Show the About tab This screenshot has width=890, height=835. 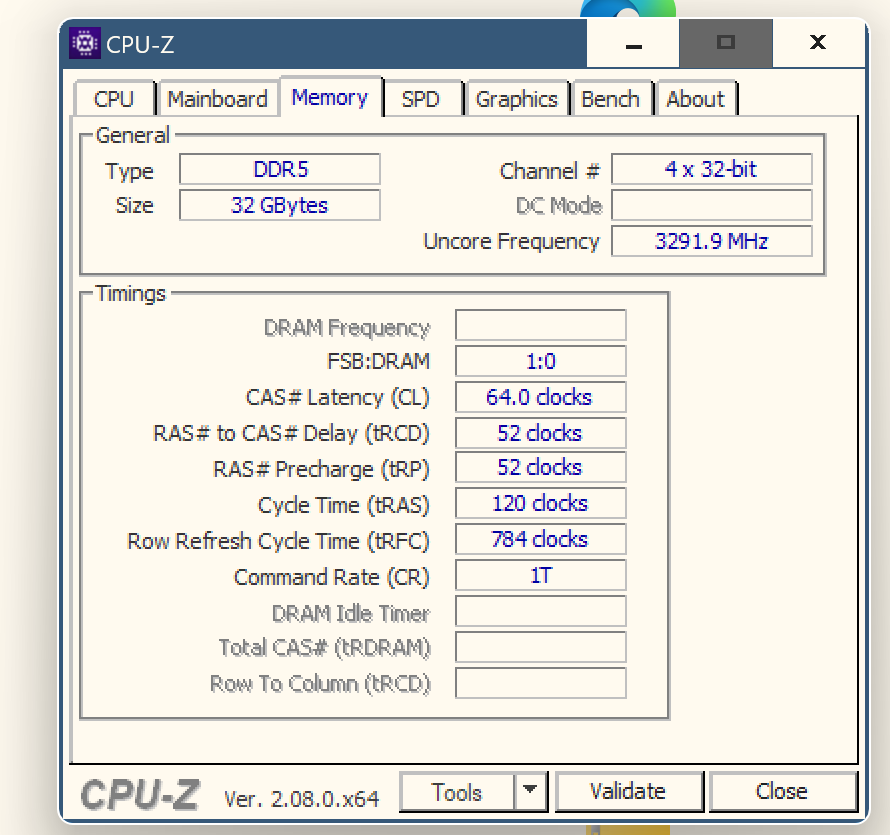point(695,99)
